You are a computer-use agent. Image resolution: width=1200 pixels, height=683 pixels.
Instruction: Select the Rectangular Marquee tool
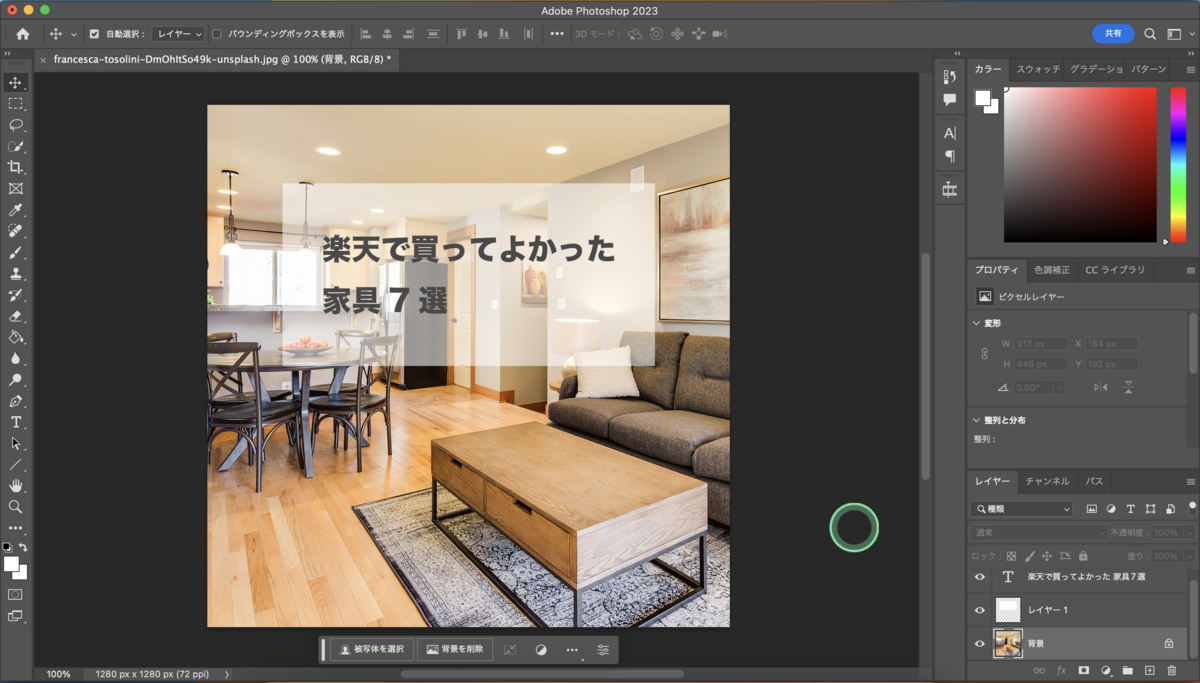(x=15, y=104)
